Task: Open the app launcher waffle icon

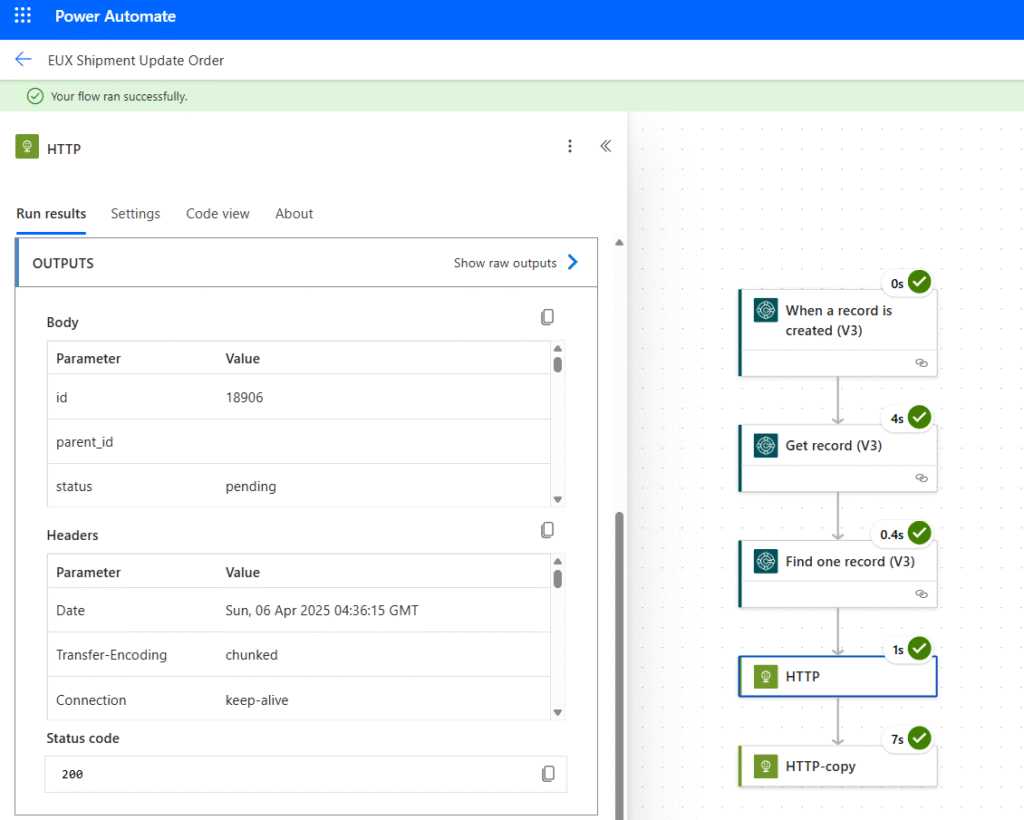Action: click(23, 16)
